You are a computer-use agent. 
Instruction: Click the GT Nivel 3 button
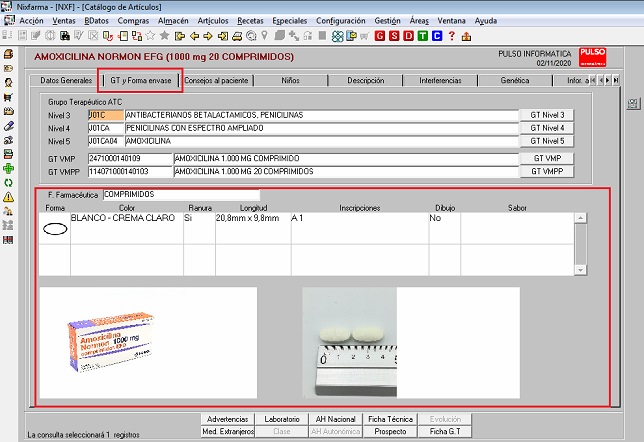pyautogui.click(x=547, y=115)
